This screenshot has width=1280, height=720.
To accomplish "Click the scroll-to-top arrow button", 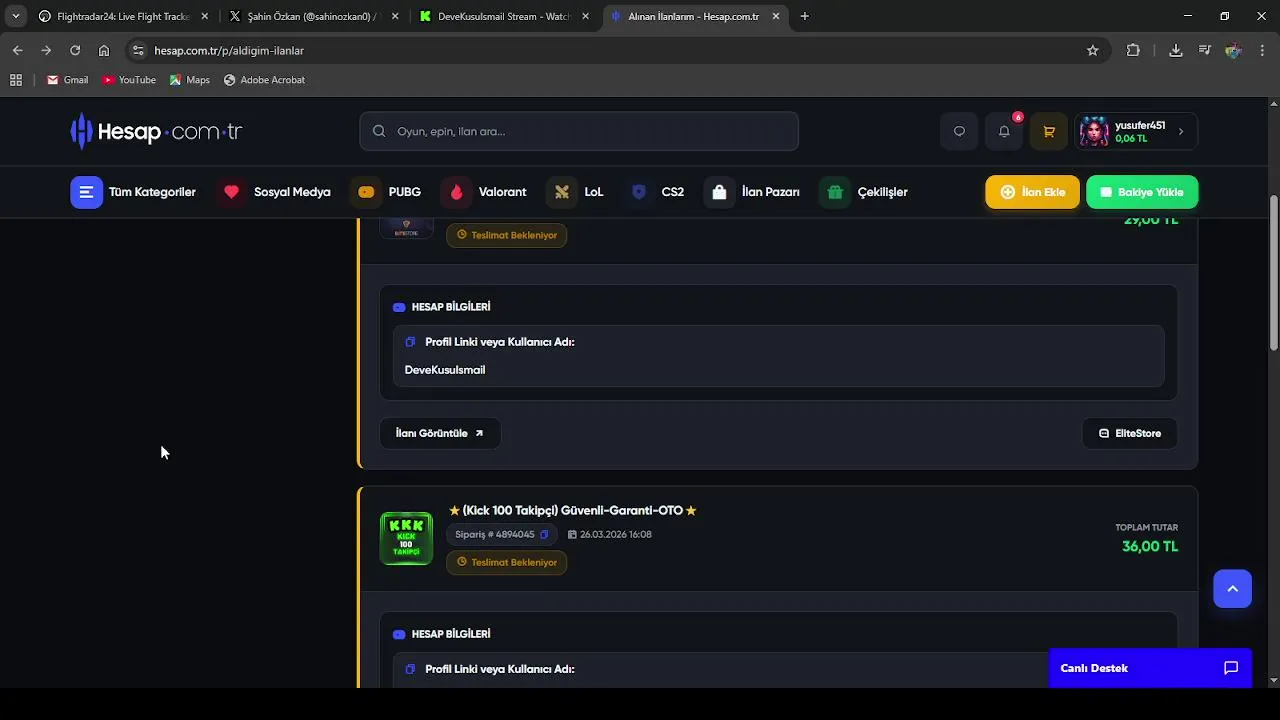I will pyautogui.click(x=1232, y=589).
